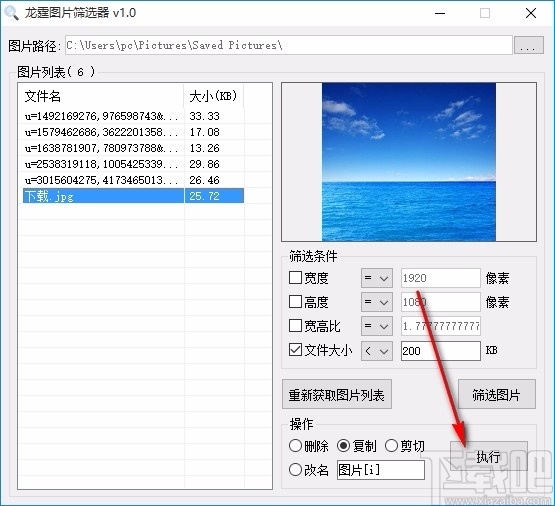Click the 筛选图片 filter button

(x=497, y=394)
